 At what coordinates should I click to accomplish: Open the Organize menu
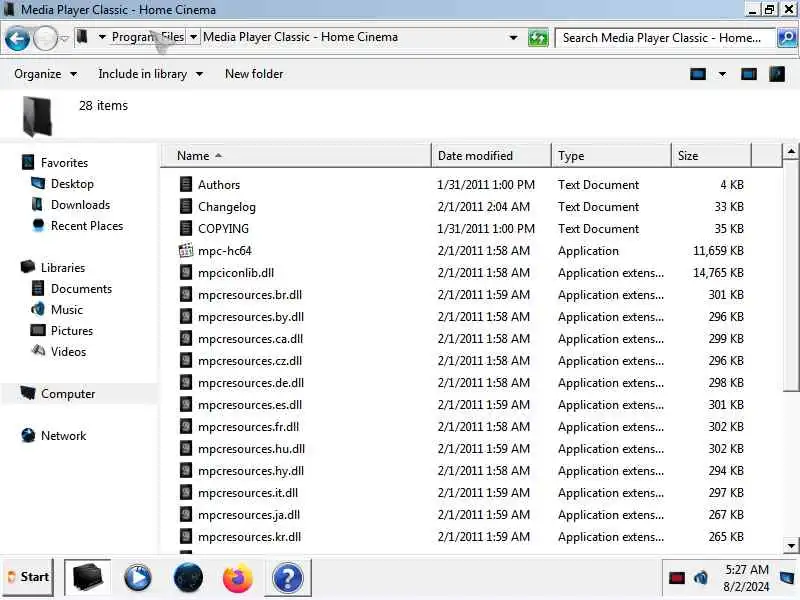[45, 74]
